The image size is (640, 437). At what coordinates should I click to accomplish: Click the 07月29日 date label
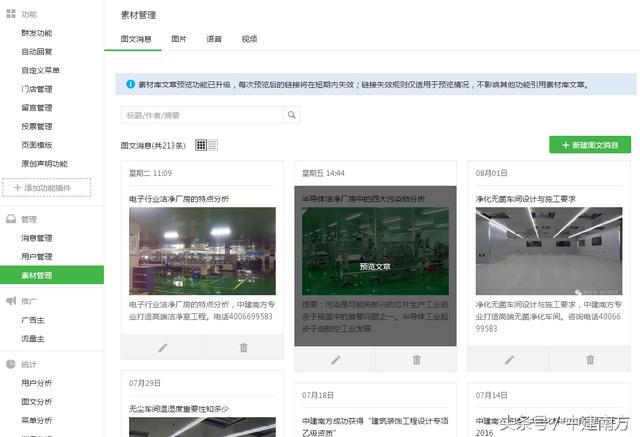145,383
